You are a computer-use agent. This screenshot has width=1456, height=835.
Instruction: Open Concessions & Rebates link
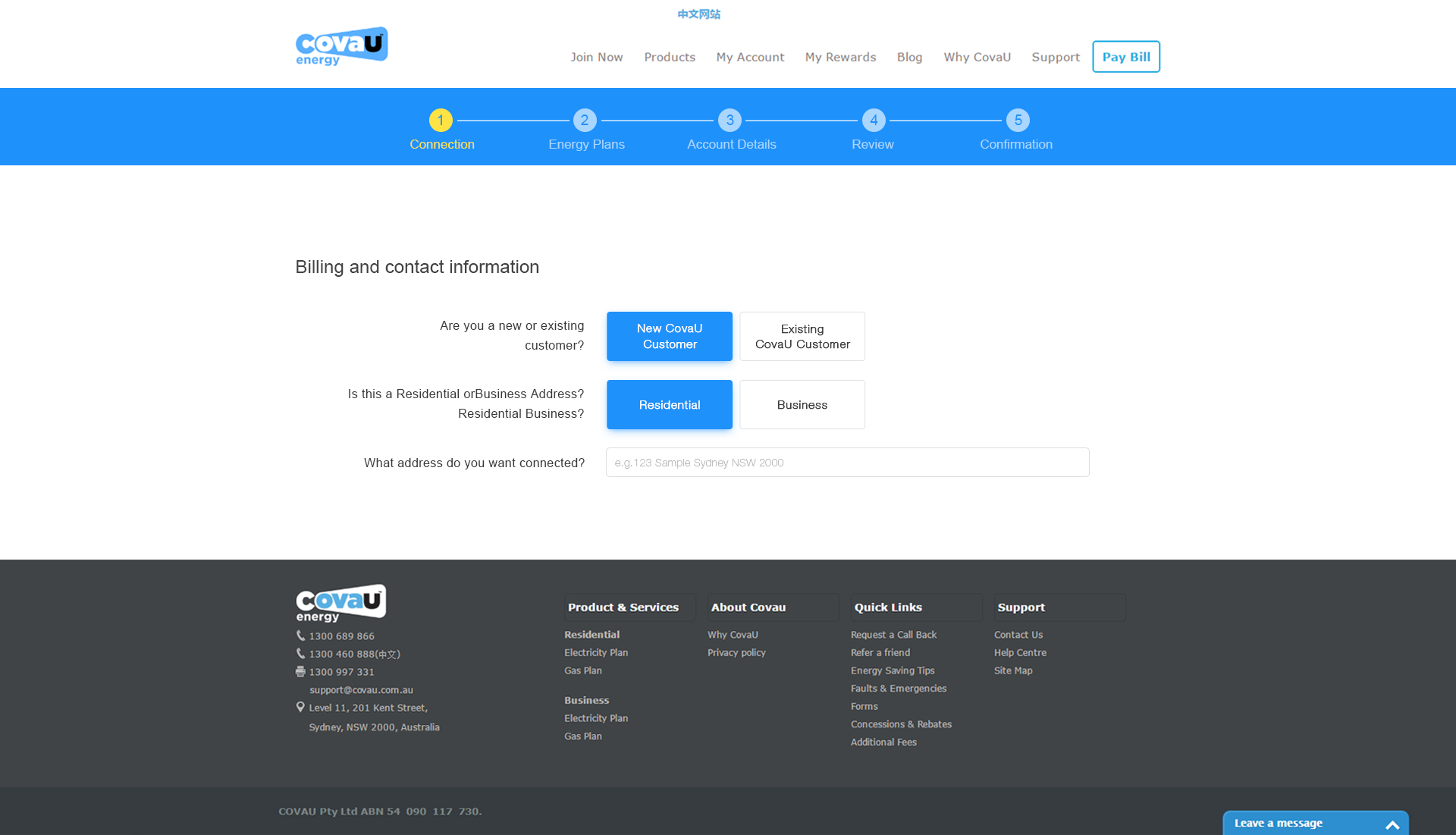click(x=901, y=724)
